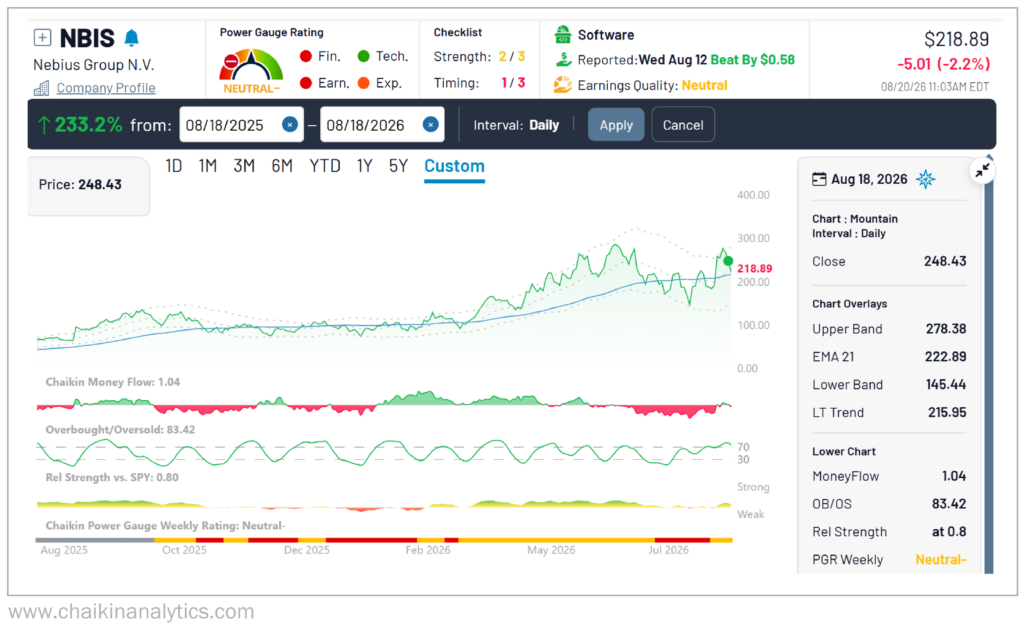Switch to the 1D range tab

pos(174,166)
